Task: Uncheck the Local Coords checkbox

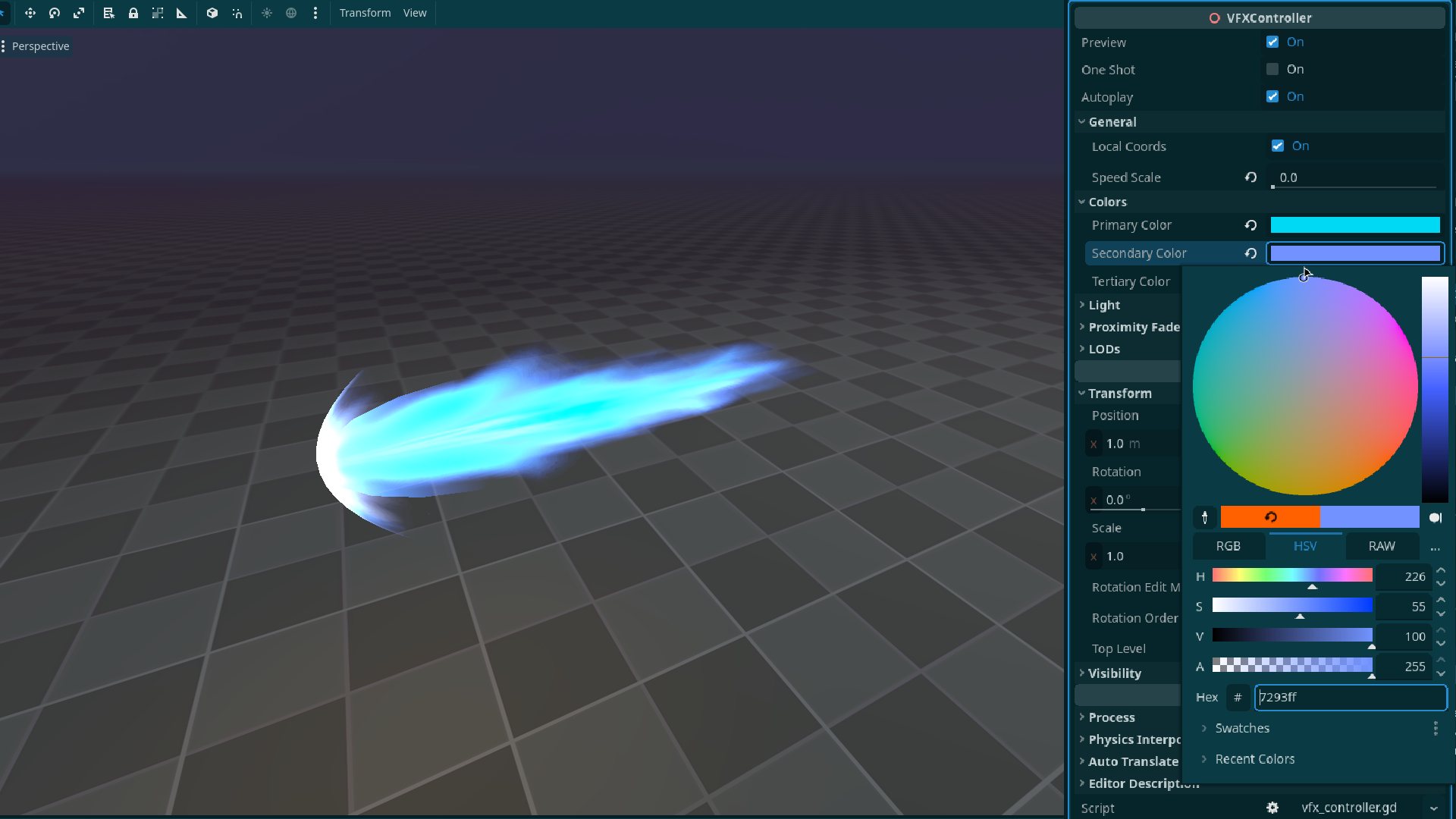Action: point(1278,146)
